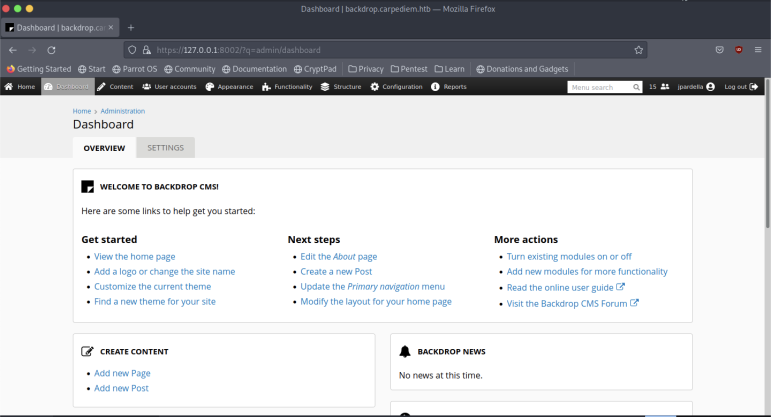Click the Menu search input field

tap(603, 87)
